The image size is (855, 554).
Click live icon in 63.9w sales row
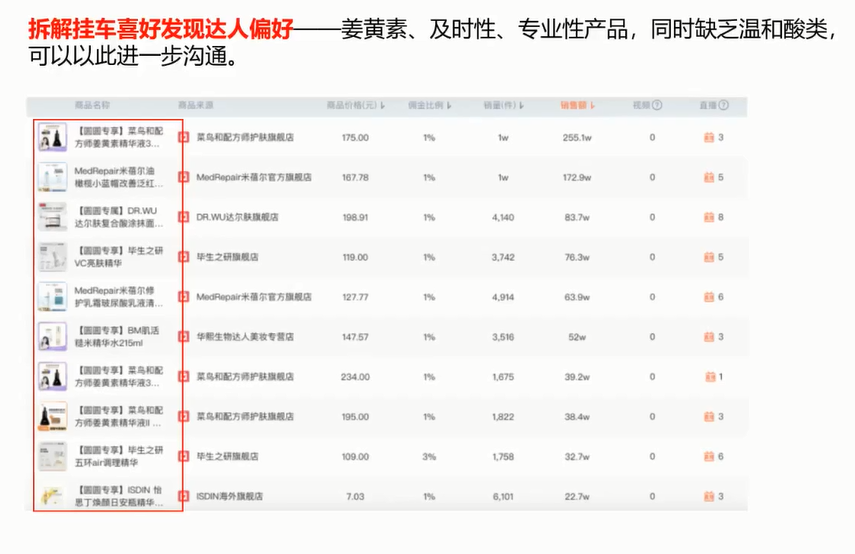click(709, 297)
